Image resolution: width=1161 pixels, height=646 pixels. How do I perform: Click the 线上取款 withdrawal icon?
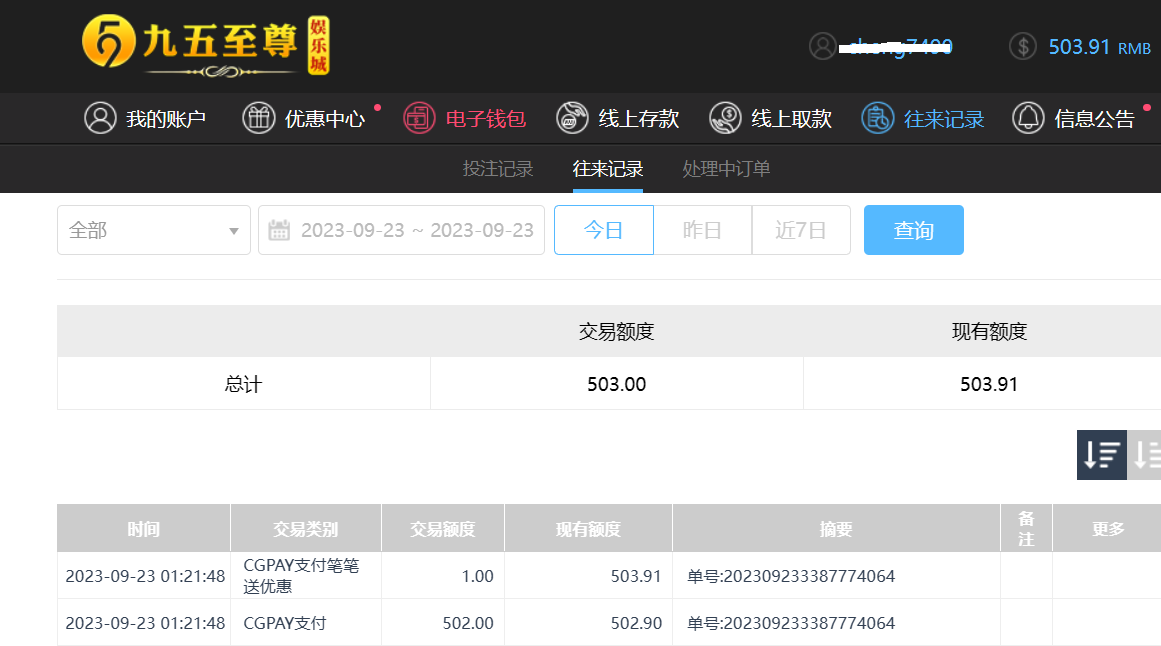(725, 118)
